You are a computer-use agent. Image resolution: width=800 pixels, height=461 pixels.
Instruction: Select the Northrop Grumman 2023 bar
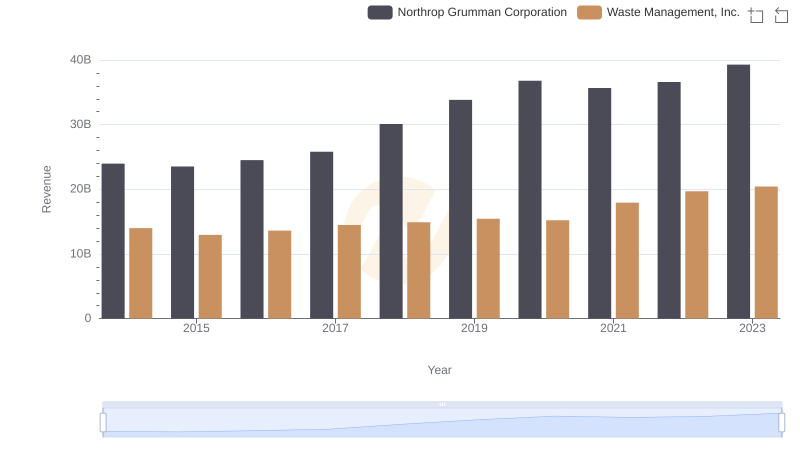click(x=738, y=192)
